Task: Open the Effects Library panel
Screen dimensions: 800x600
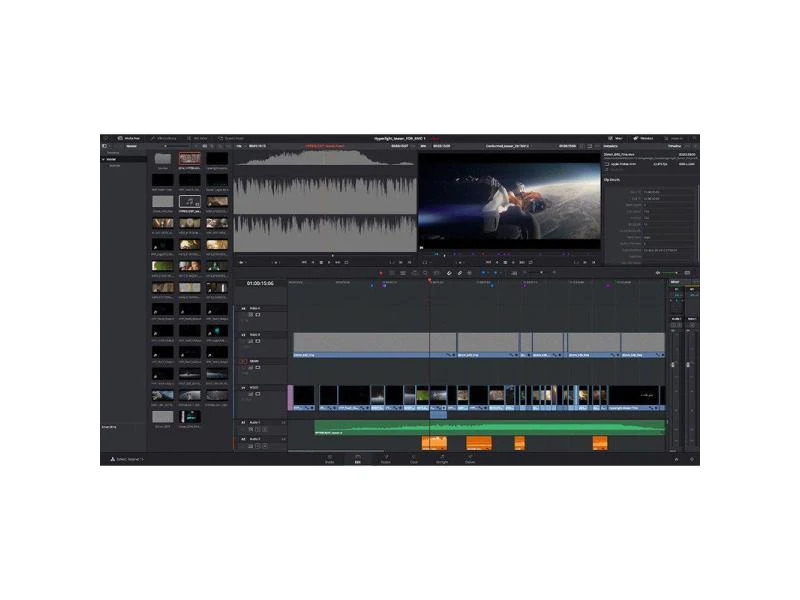Action: [x=163, y=138]
